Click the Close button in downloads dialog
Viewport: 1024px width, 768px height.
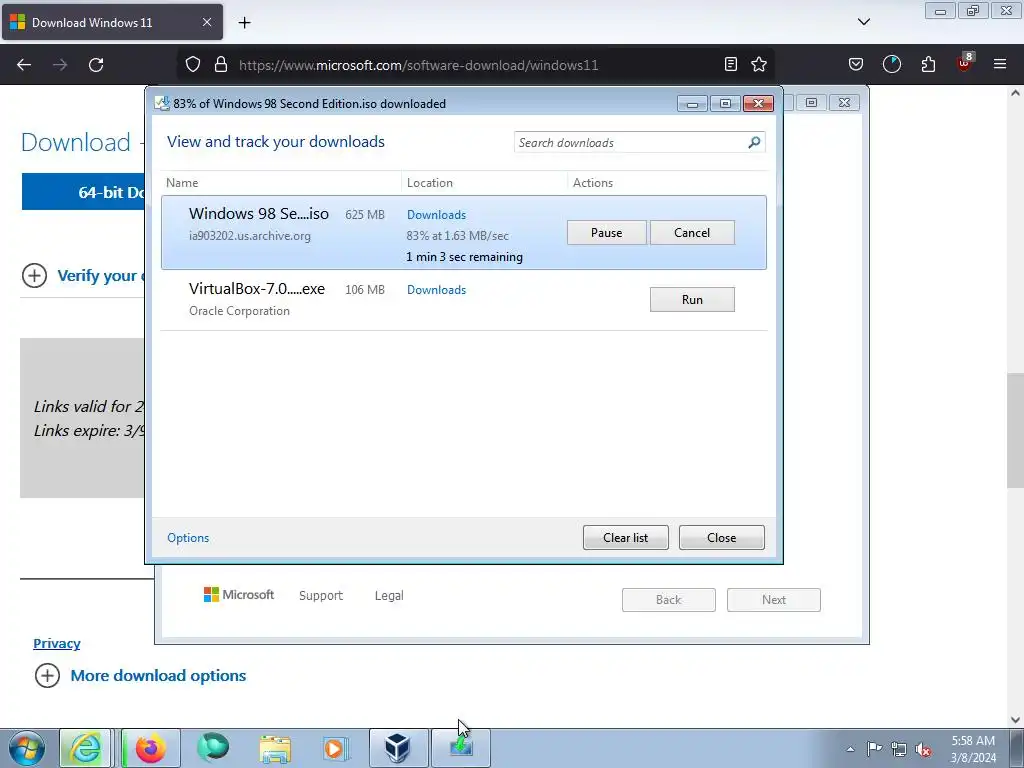722,537
